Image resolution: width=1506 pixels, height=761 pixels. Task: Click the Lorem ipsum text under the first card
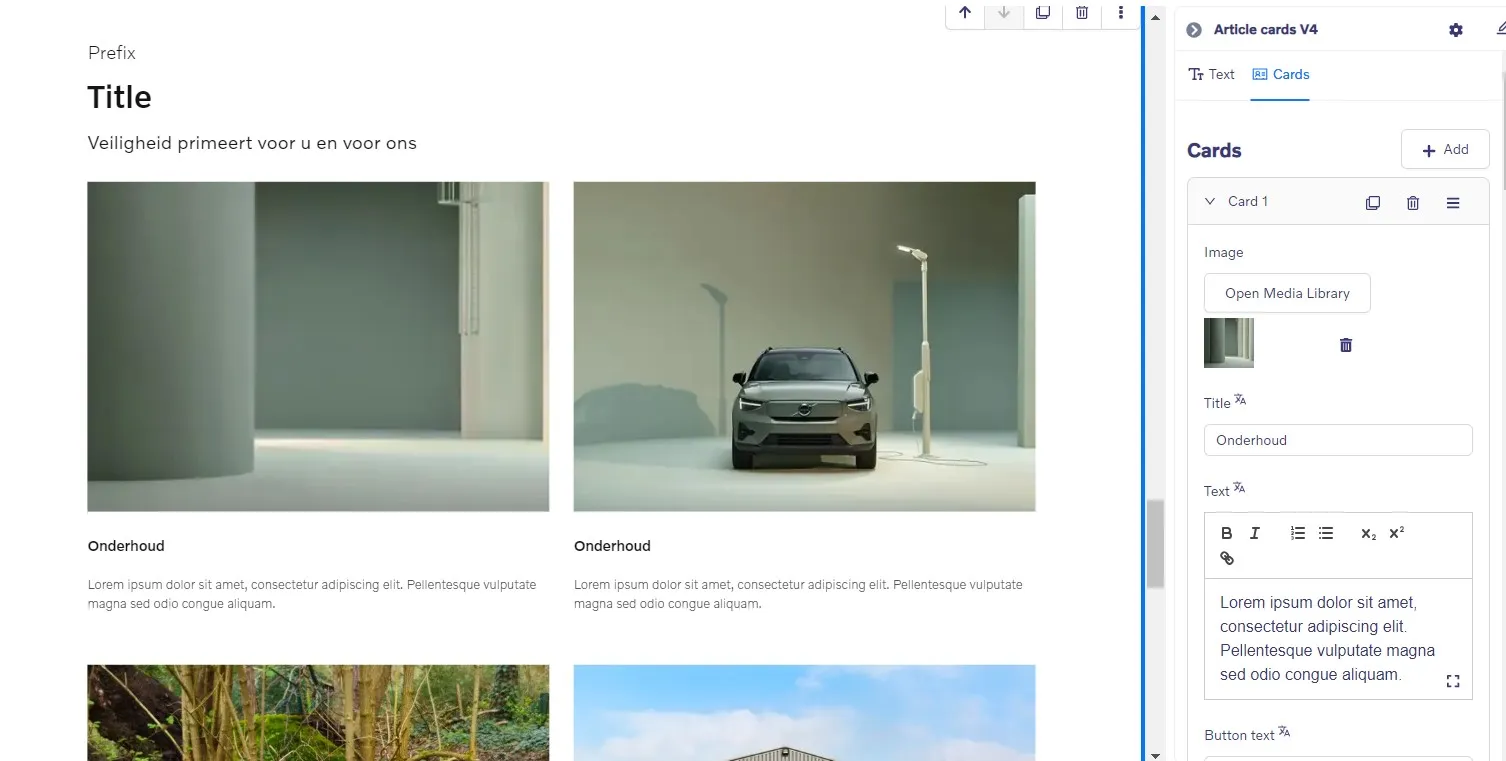pyautogui.click(x=312, y=594)
